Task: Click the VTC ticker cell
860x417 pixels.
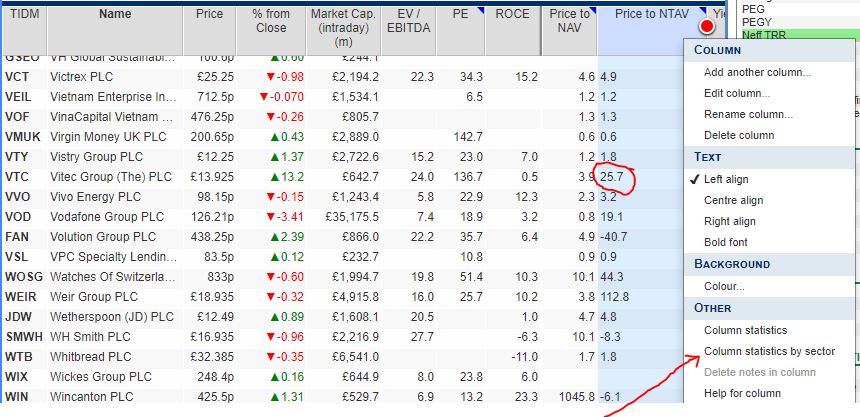Action: click(x=16, y=177)
